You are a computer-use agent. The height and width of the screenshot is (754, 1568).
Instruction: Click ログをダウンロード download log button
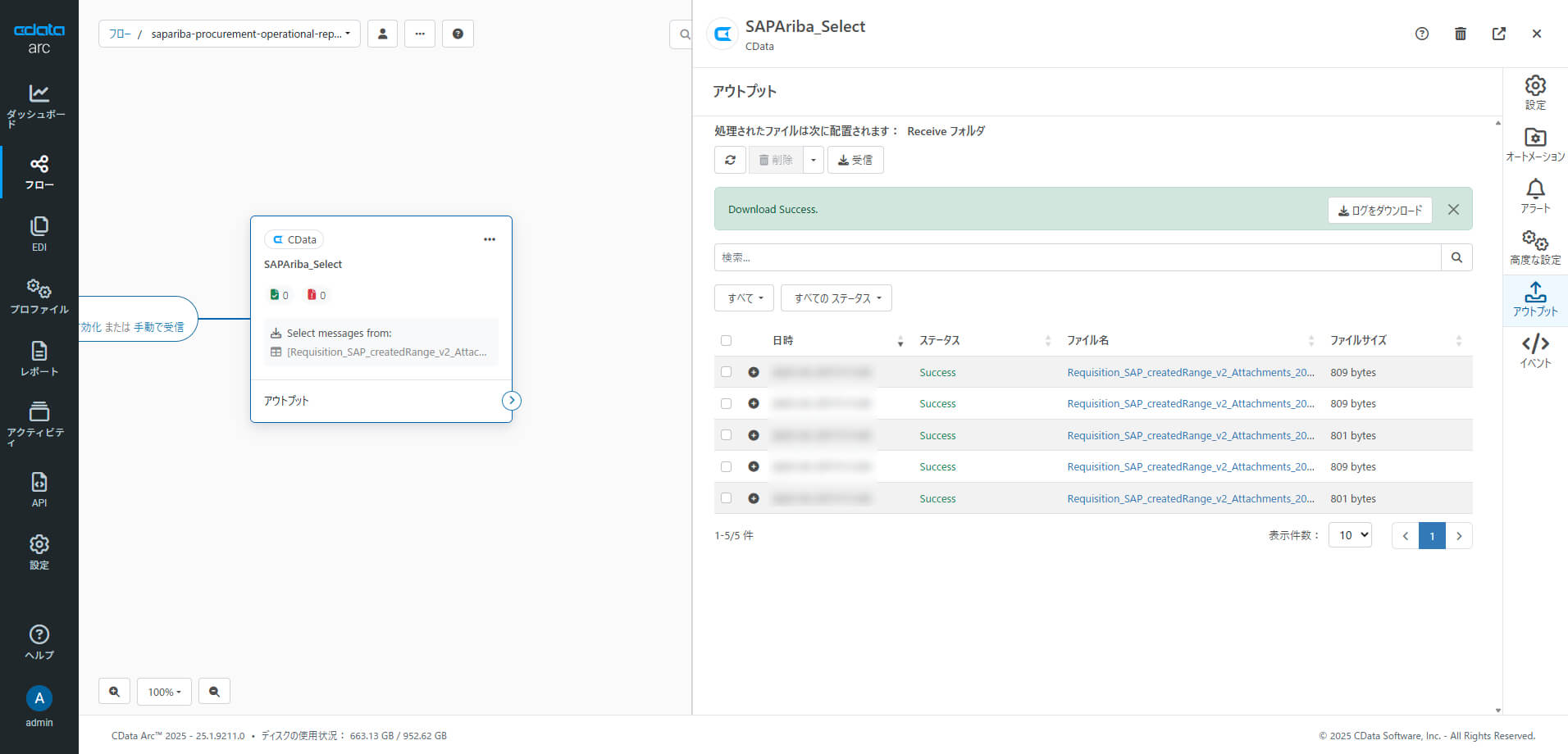coord(1380,210)
